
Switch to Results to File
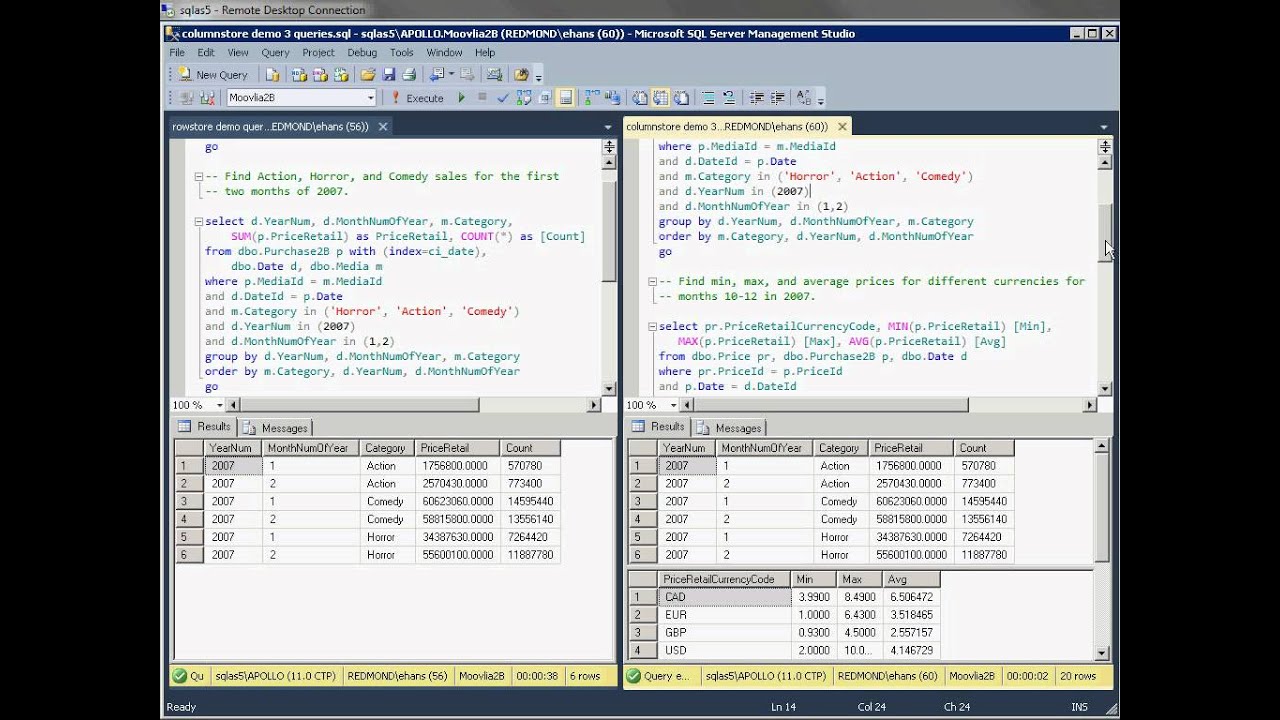coord(682,98)
